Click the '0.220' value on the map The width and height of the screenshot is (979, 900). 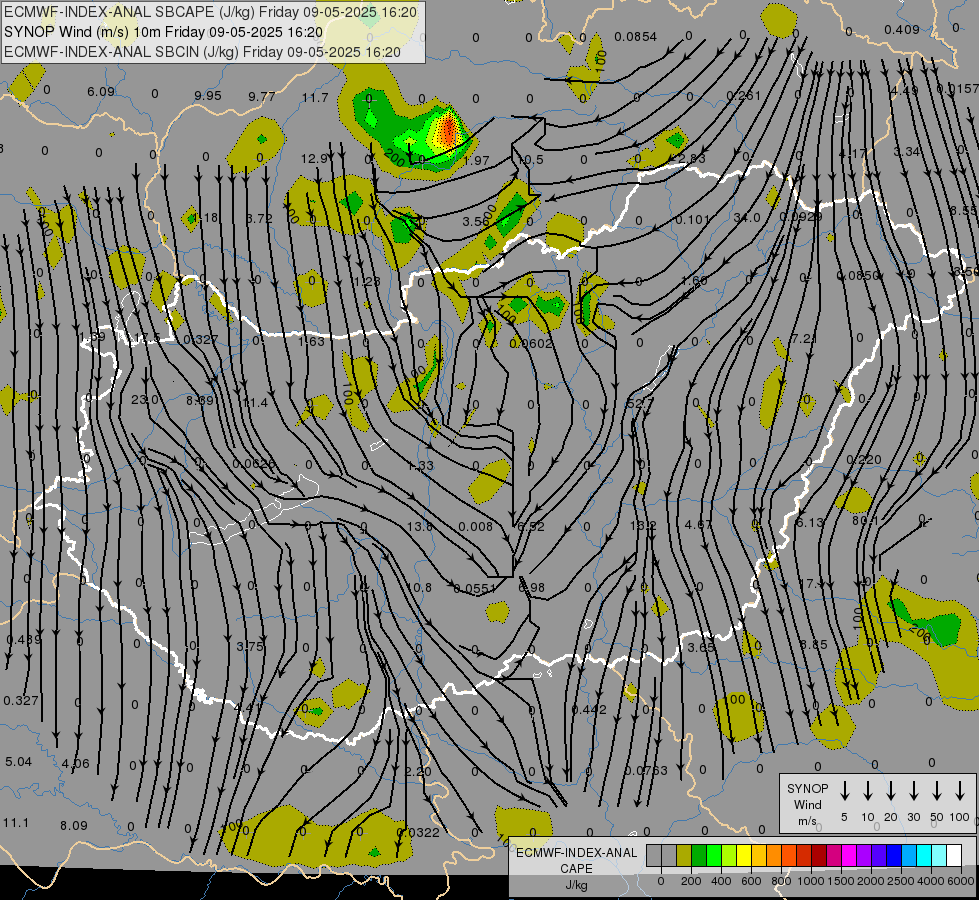pyautogui.click(x=864, y=460)
